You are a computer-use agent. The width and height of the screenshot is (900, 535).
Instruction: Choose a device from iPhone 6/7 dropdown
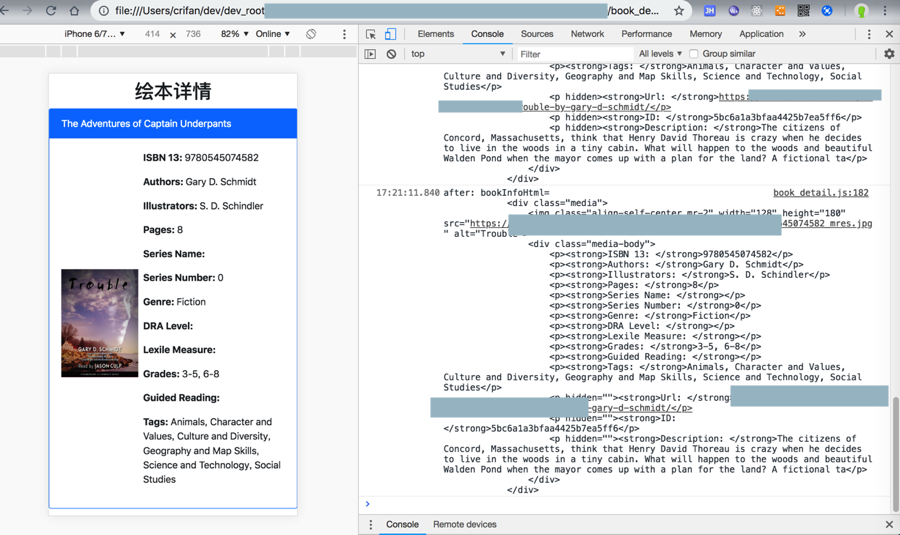click(x=95, y=34)
